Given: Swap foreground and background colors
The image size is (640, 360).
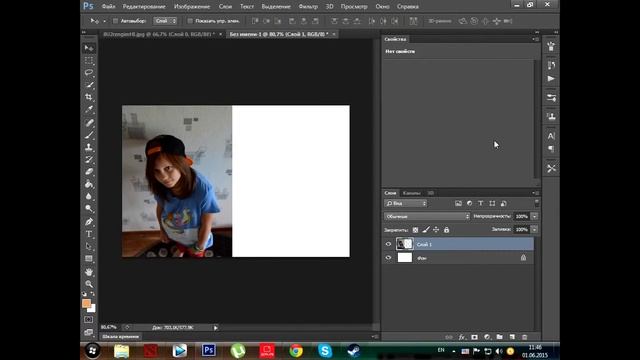Looking at the screenshot, I should [93, 294].
